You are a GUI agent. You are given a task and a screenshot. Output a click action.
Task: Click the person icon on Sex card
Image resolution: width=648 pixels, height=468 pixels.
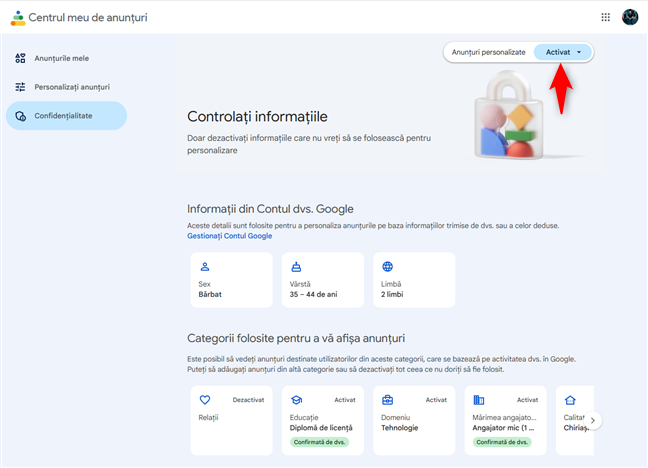click(x=205, y=267)
